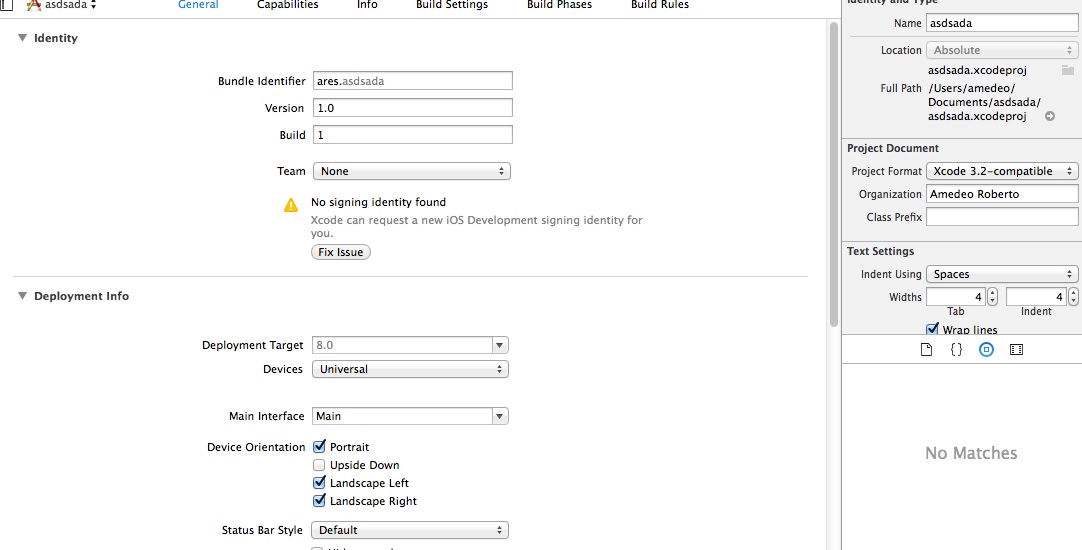Click the editor vertical scrollbar
Image resolution: width=1082 pixels, height=550 pixels.
(x=834, y=173)
